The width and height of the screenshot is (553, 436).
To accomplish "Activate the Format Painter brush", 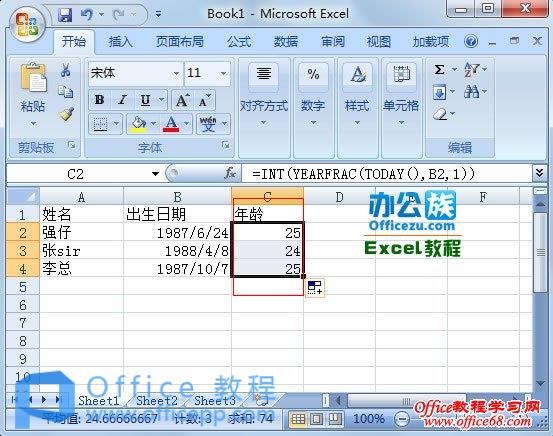I will 66,114.
